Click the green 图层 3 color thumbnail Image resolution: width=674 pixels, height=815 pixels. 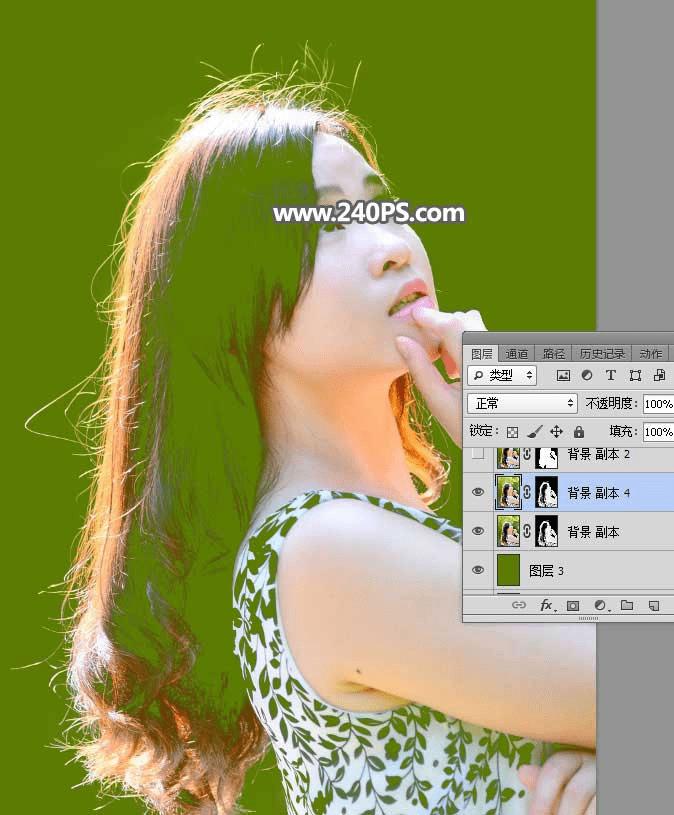pos(509,570)
